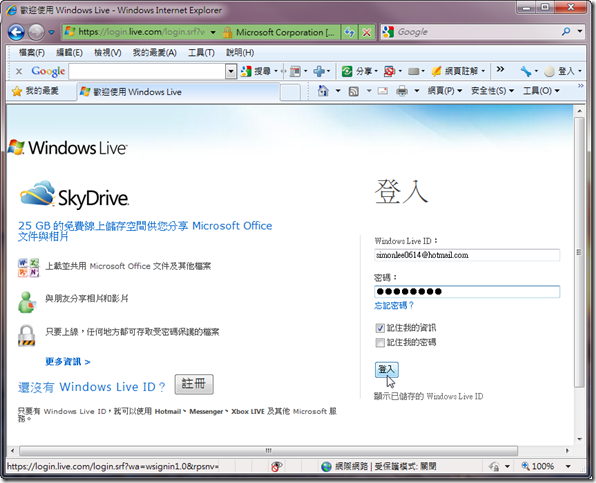Open the 忘記密碼? forgot password link

[x=394, y=306]
